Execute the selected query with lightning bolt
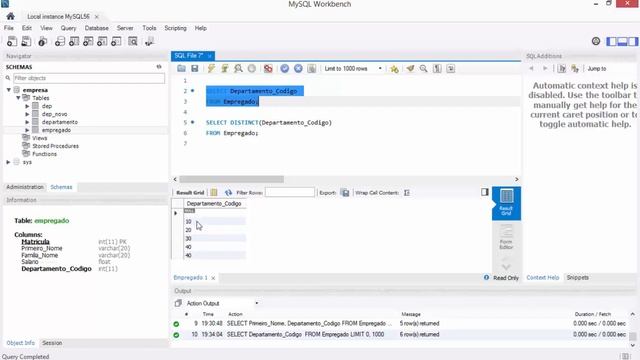The image size is (640, 360). tap(211, 69)
